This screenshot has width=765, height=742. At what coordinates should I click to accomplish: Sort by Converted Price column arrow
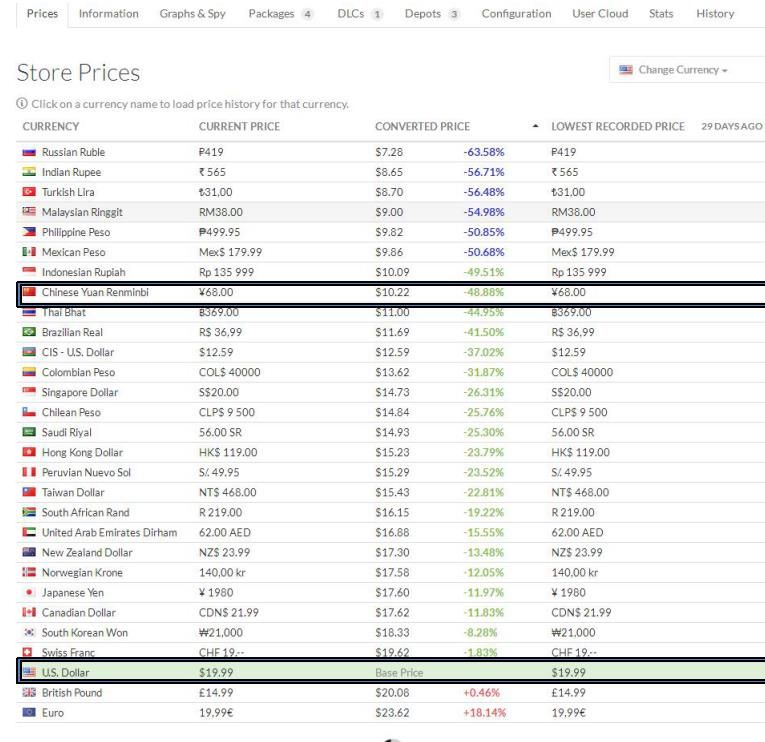tap(535, 127)
